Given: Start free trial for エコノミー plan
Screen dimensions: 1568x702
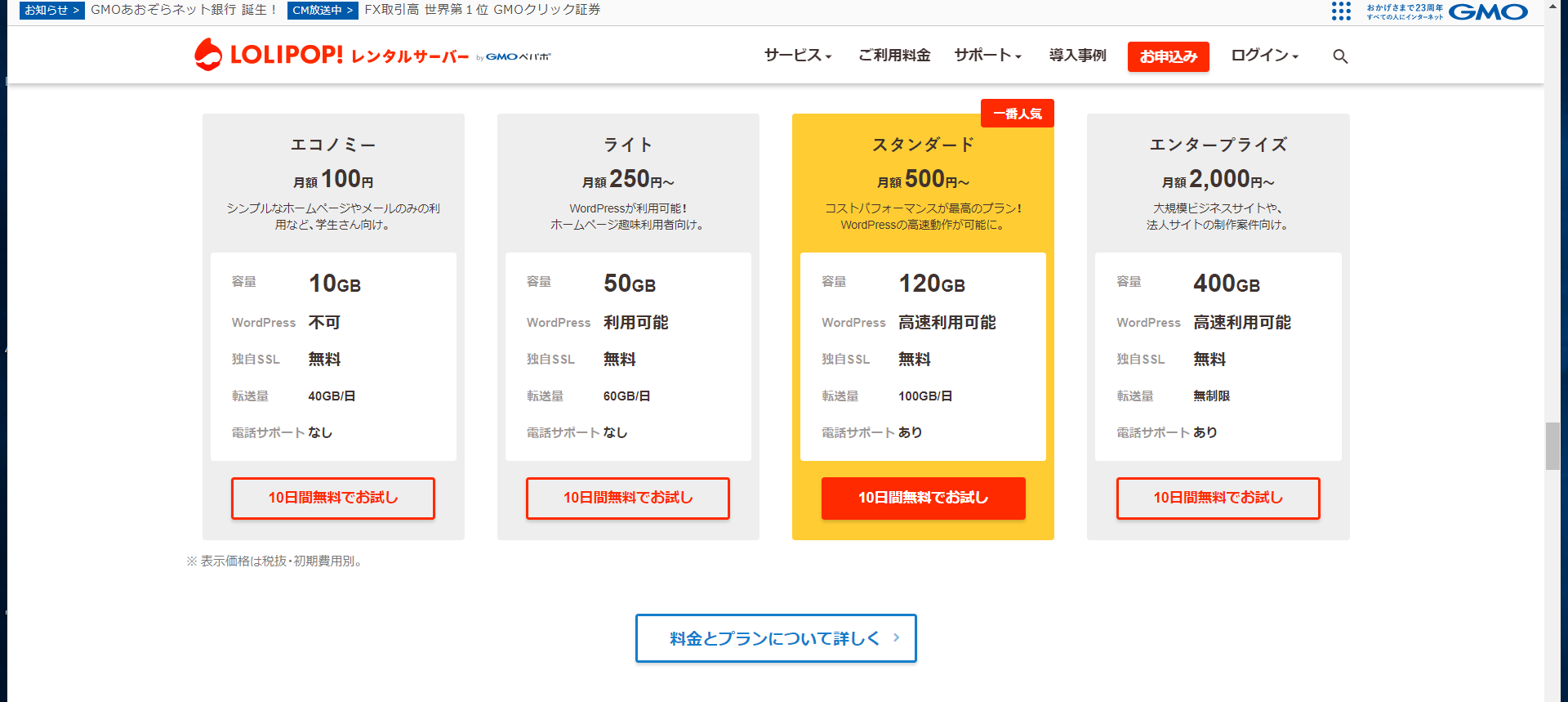Looking at the screenshot, I should click(333, 498).
